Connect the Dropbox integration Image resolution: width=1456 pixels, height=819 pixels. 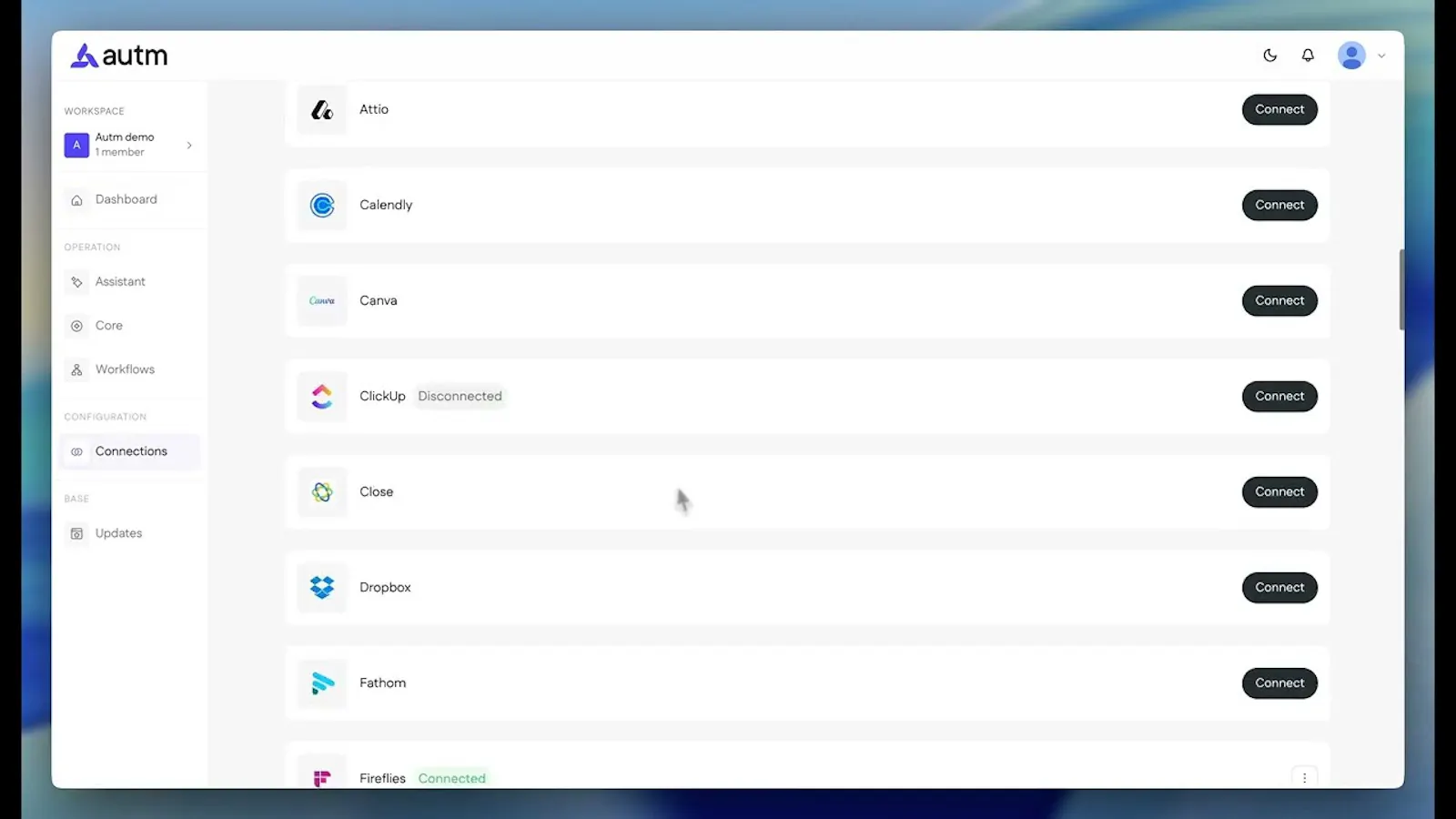pyautogui.click(x=1279, y=587)
